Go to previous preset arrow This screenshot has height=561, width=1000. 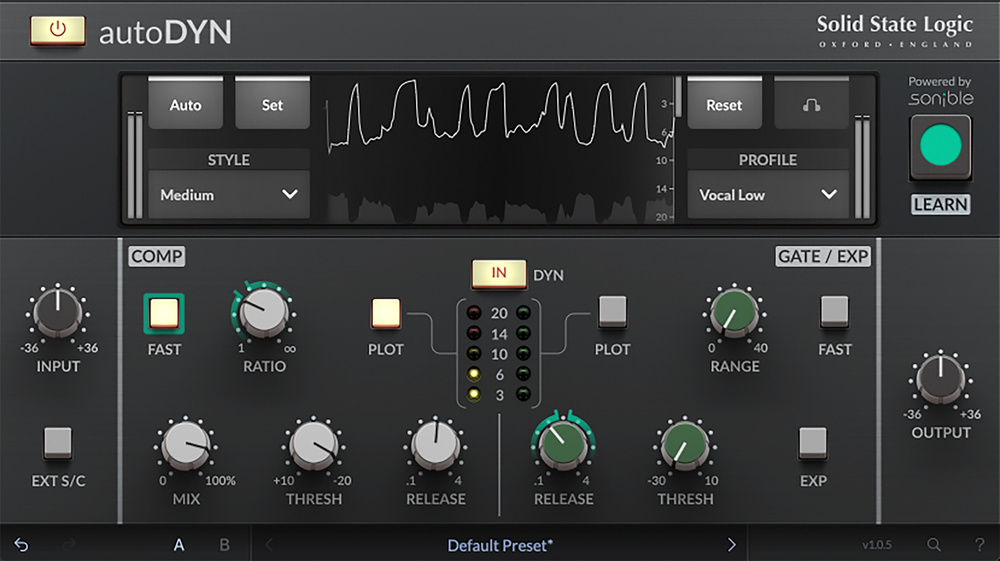tap(268, 545)
